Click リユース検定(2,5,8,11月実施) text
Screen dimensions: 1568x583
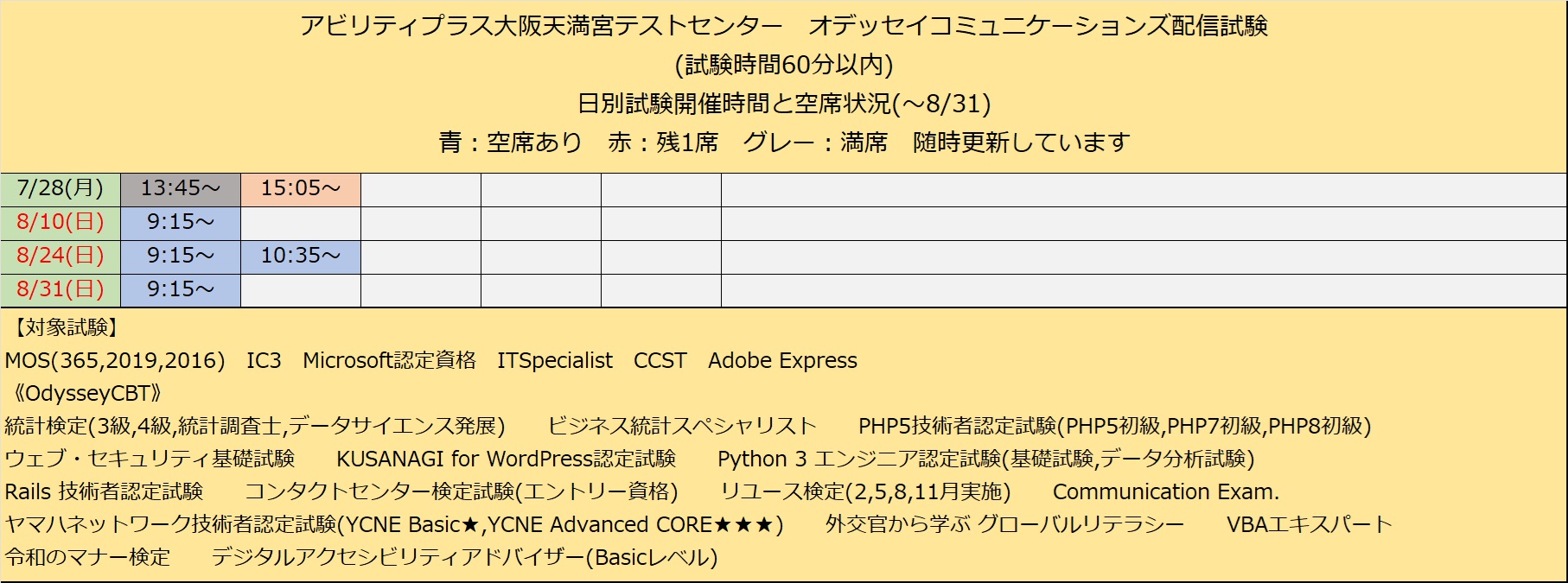point(865,492)
